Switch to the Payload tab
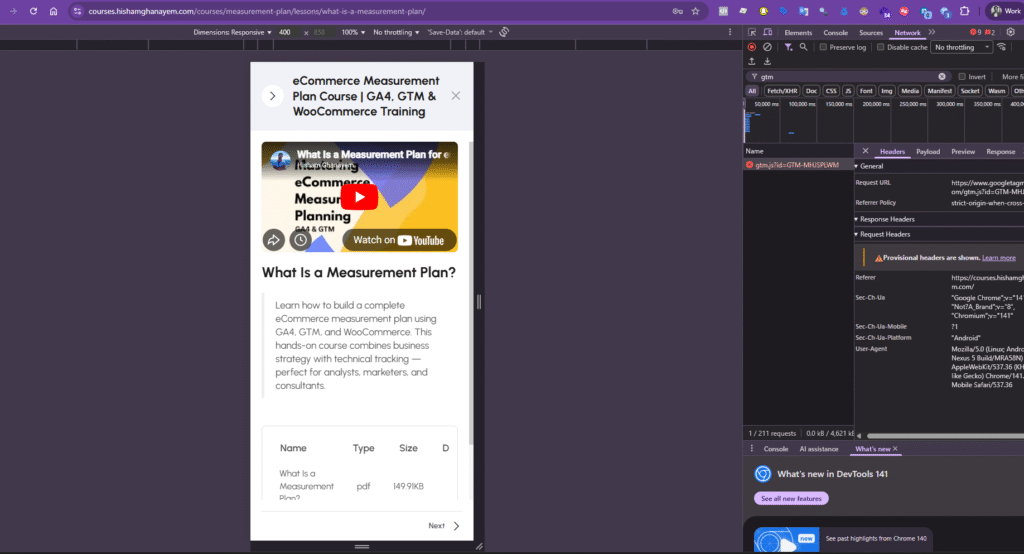1024x554 pixels. coord(927,151)
